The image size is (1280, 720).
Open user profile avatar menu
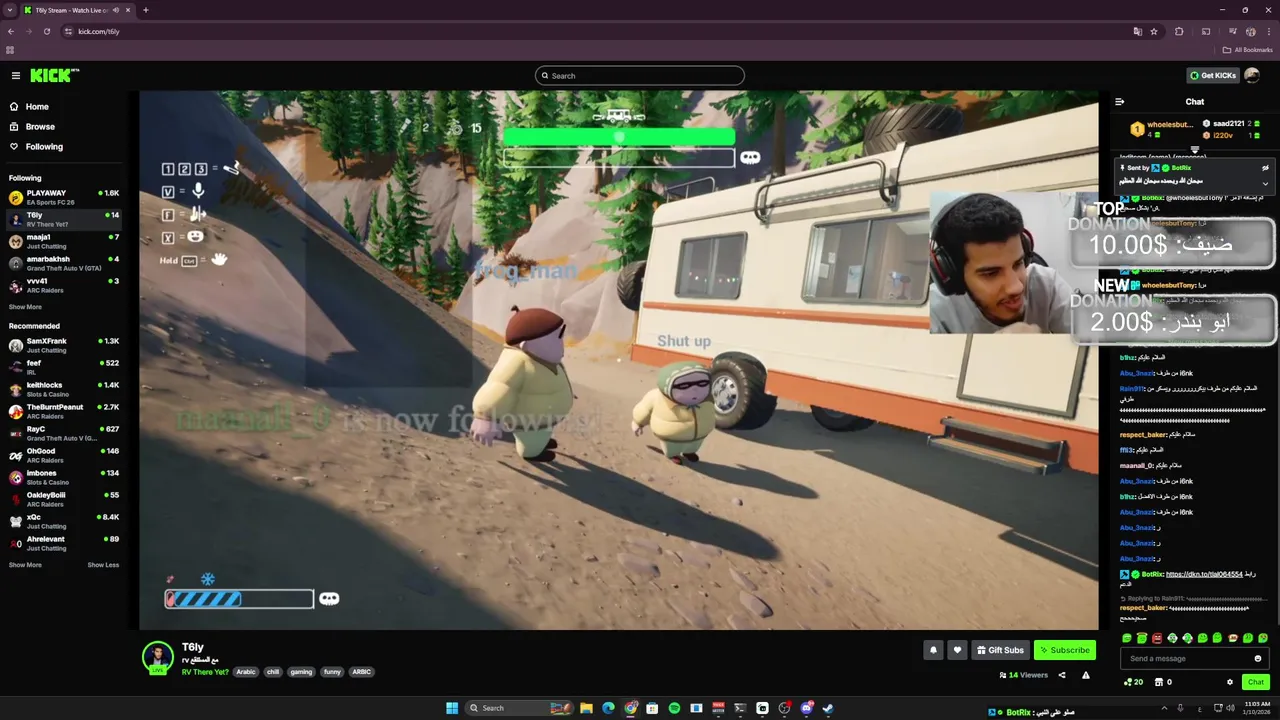(x=1252, y=76)
